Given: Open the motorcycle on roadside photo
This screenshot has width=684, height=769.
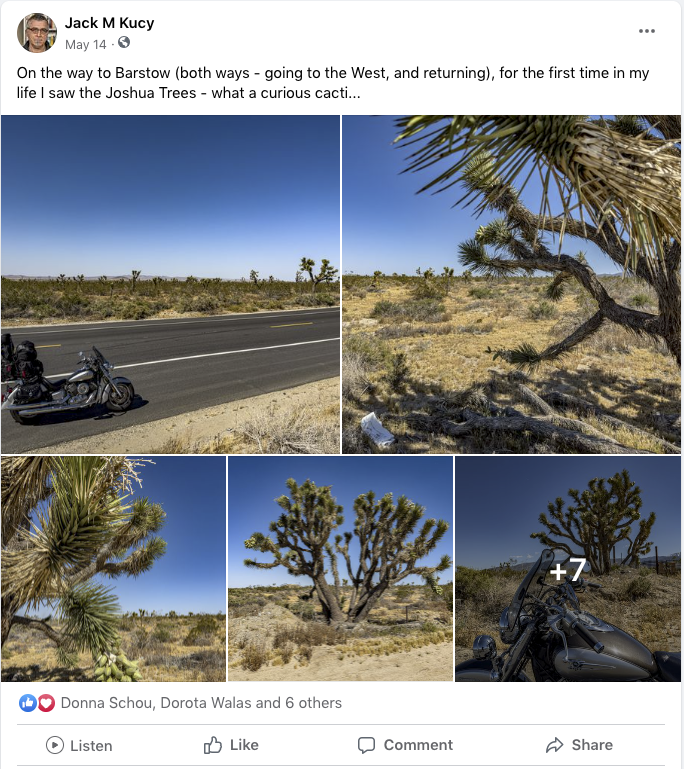Looking at the screenshot, I should coord(170,284).
